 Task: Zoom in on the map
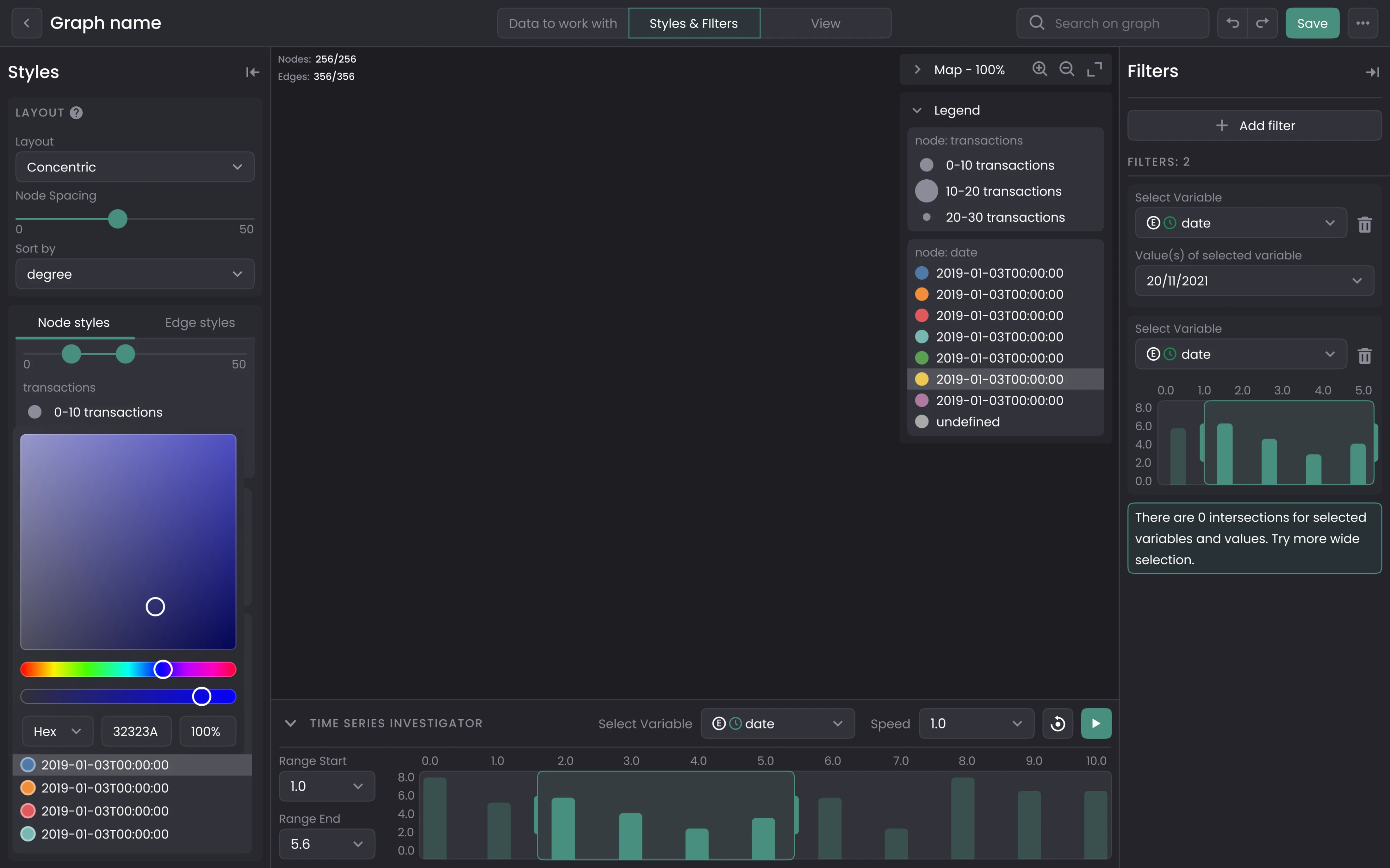tap(1040, 69)
